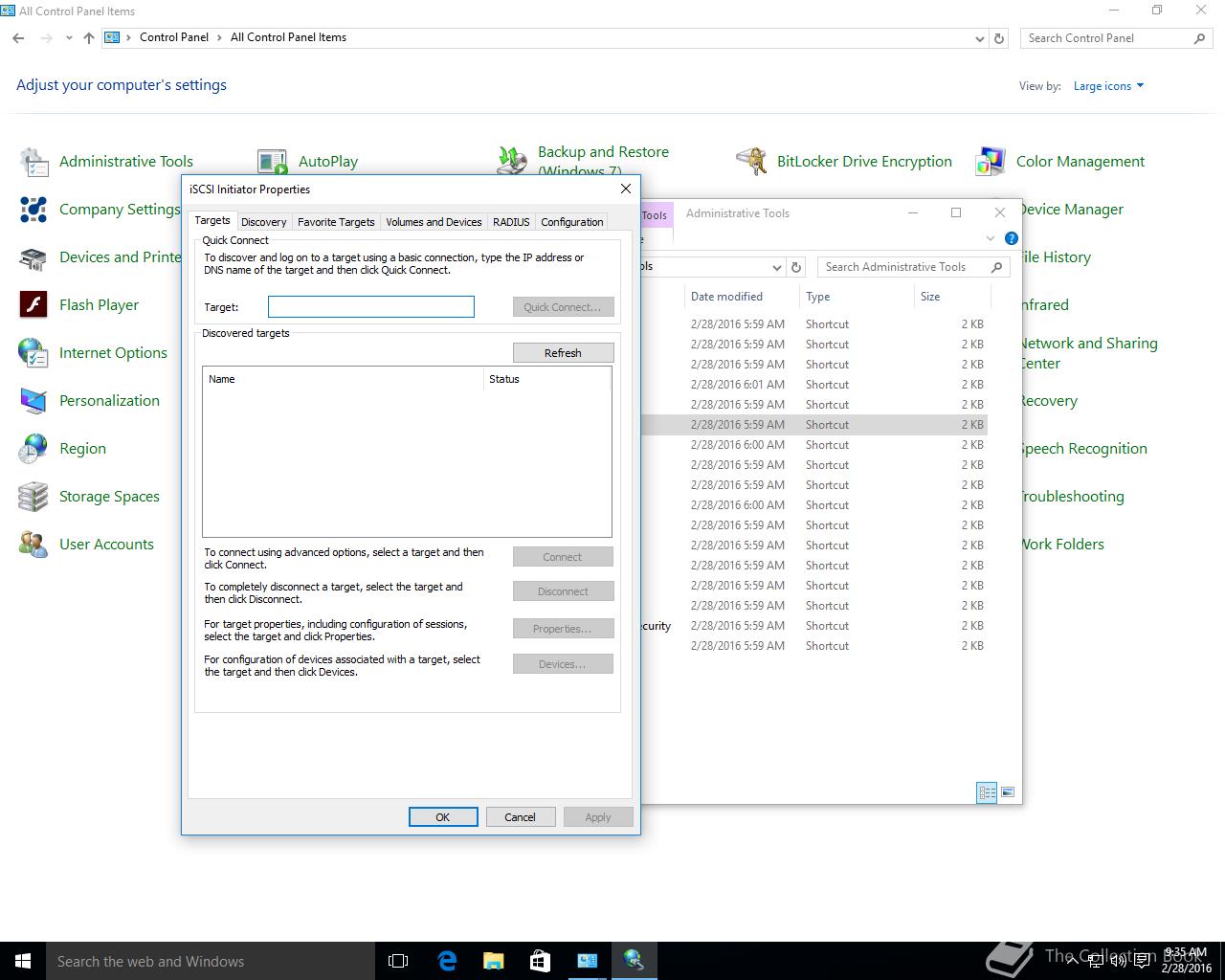Switch to the Favorite Targets tab
The image size is (1225, 980).
click(x=336, y=222)
